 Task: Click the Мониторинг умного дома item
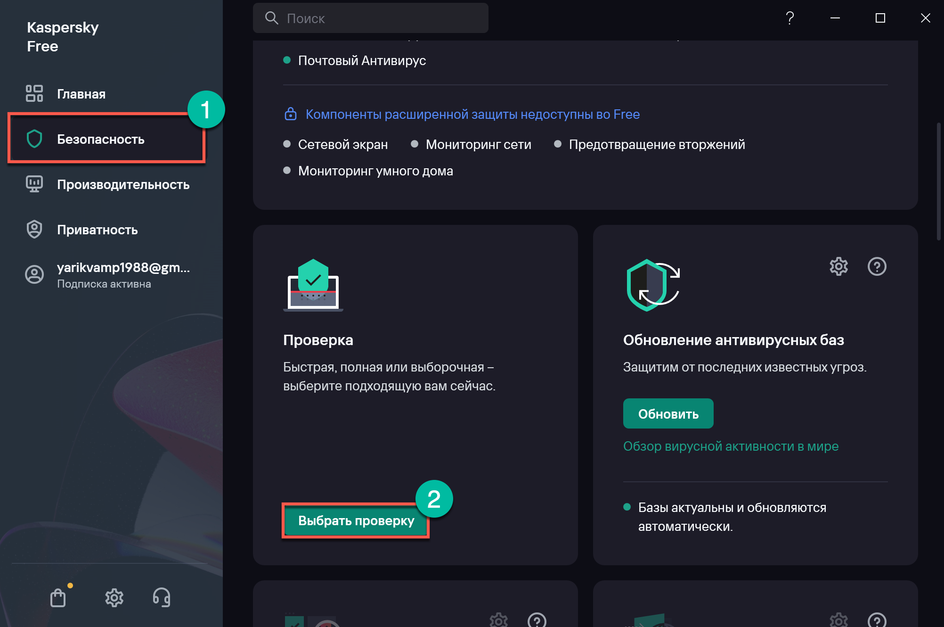click(376, 171)
